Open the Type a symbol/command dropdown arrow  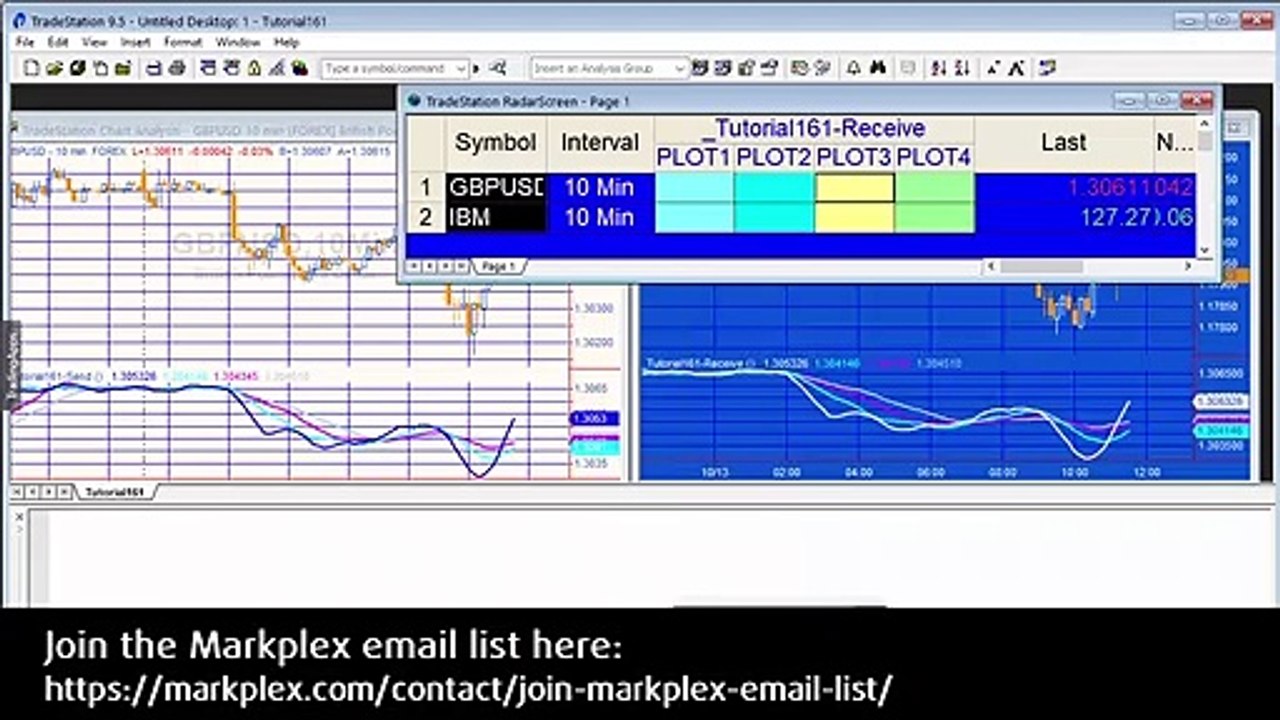[x=461, y=68]
